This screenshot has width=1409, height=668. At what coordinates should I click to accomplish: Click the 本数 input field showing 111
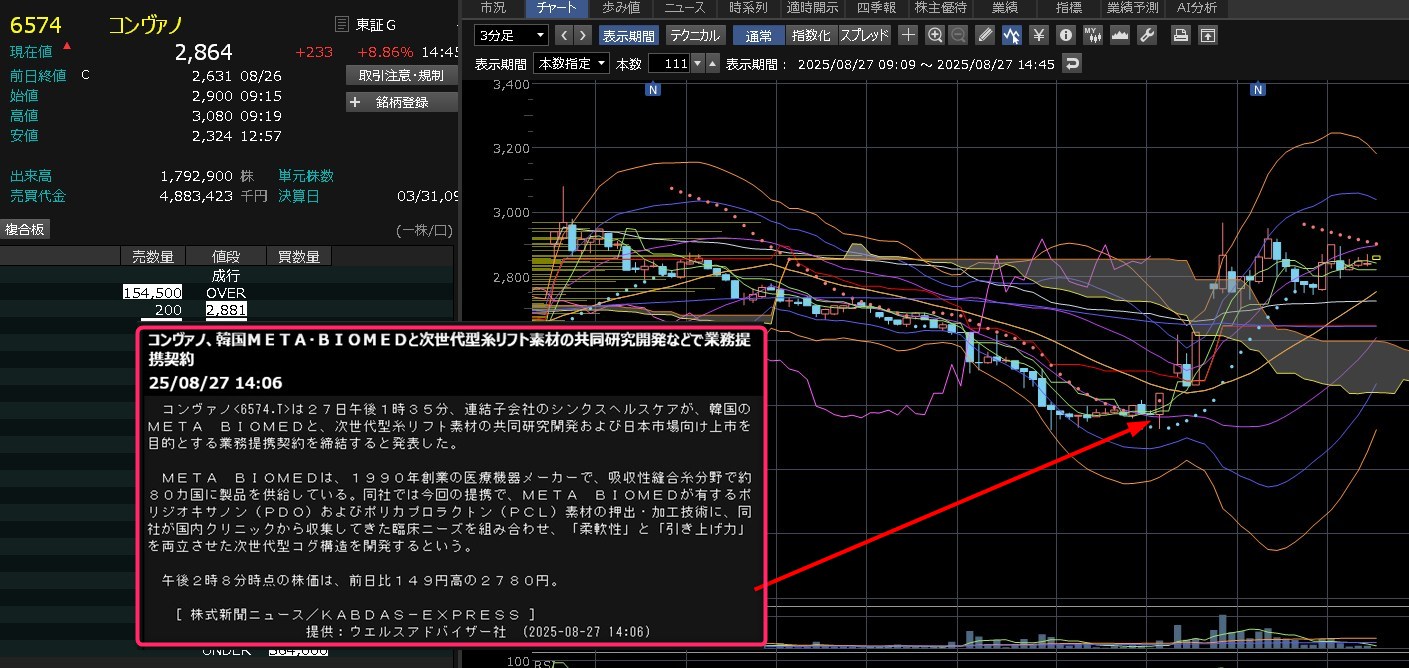(x=670, y=63)
